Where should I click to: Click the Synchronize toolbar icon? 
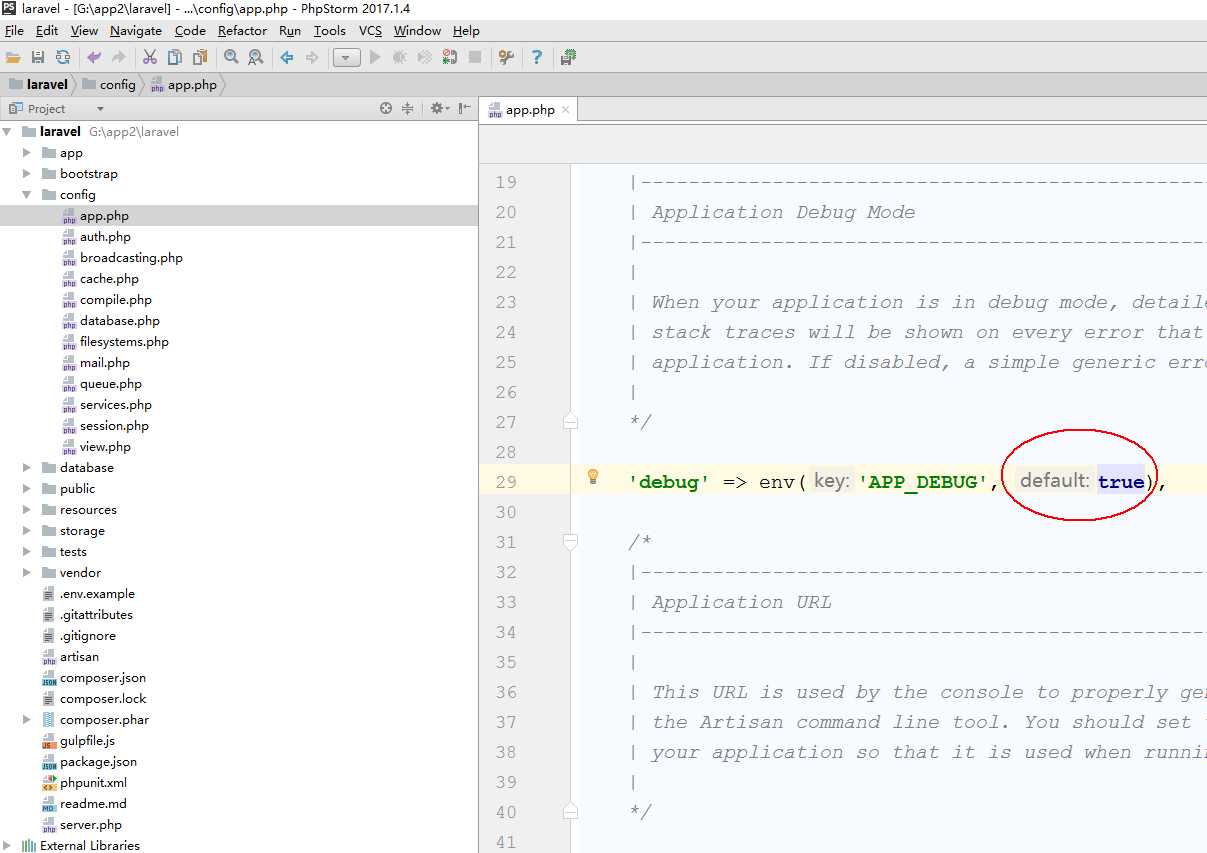63,58
